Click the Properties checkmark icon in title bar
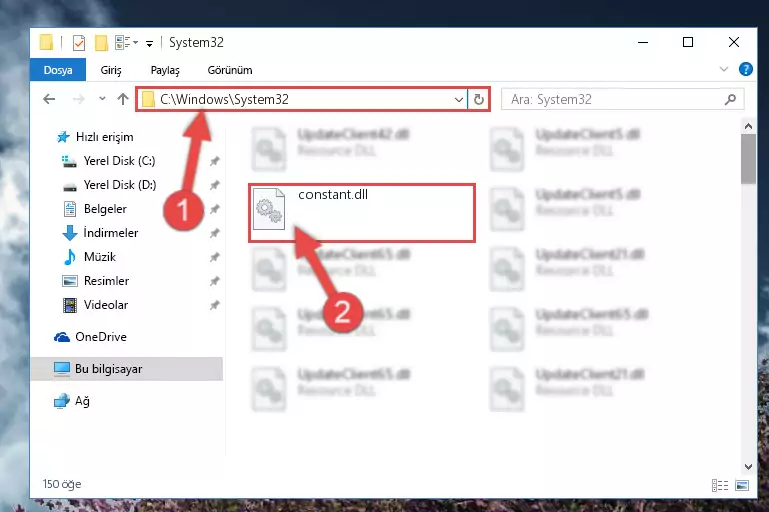 coord(78,43)
